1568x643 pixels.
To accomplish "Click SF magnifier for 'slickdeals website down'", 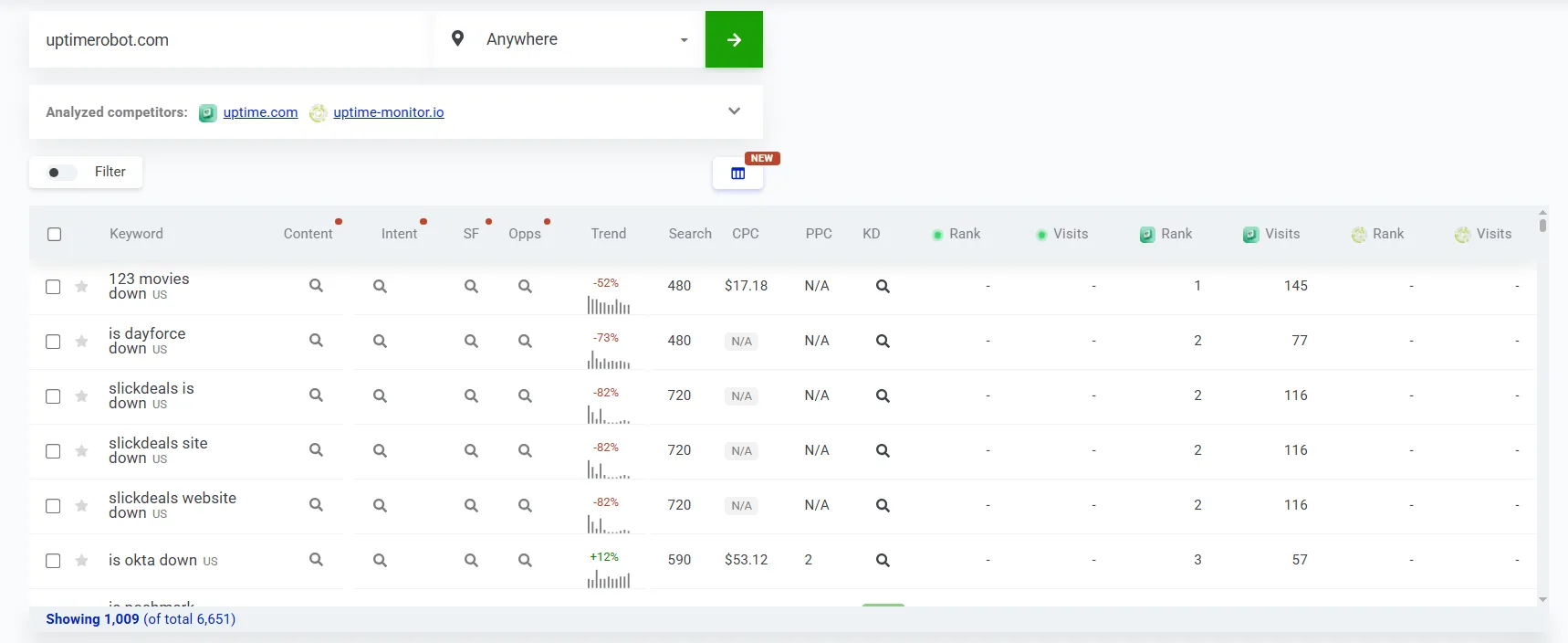I will point(471,505).
